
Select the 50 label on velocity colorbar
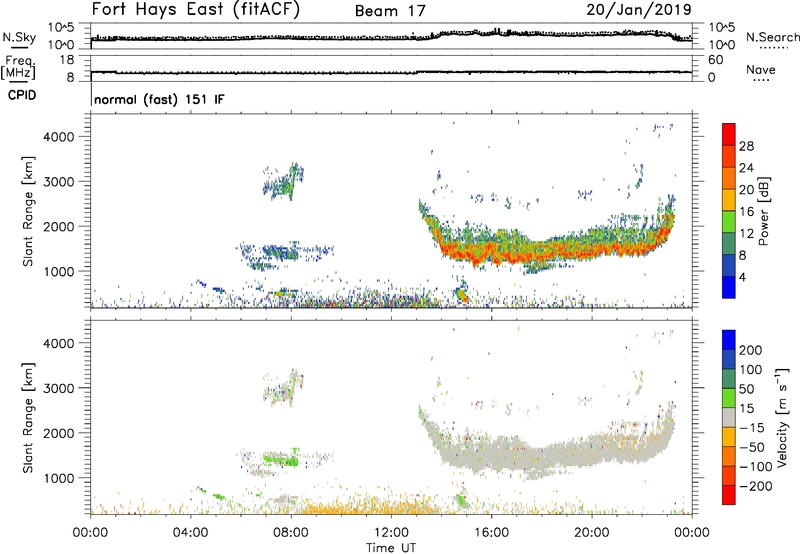[747, 389]
